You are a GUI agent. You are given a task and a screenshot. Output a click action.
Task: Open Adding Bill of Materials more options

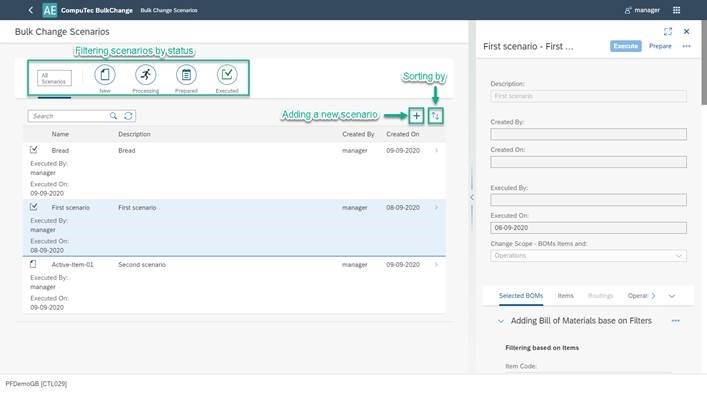pos(675,321)
